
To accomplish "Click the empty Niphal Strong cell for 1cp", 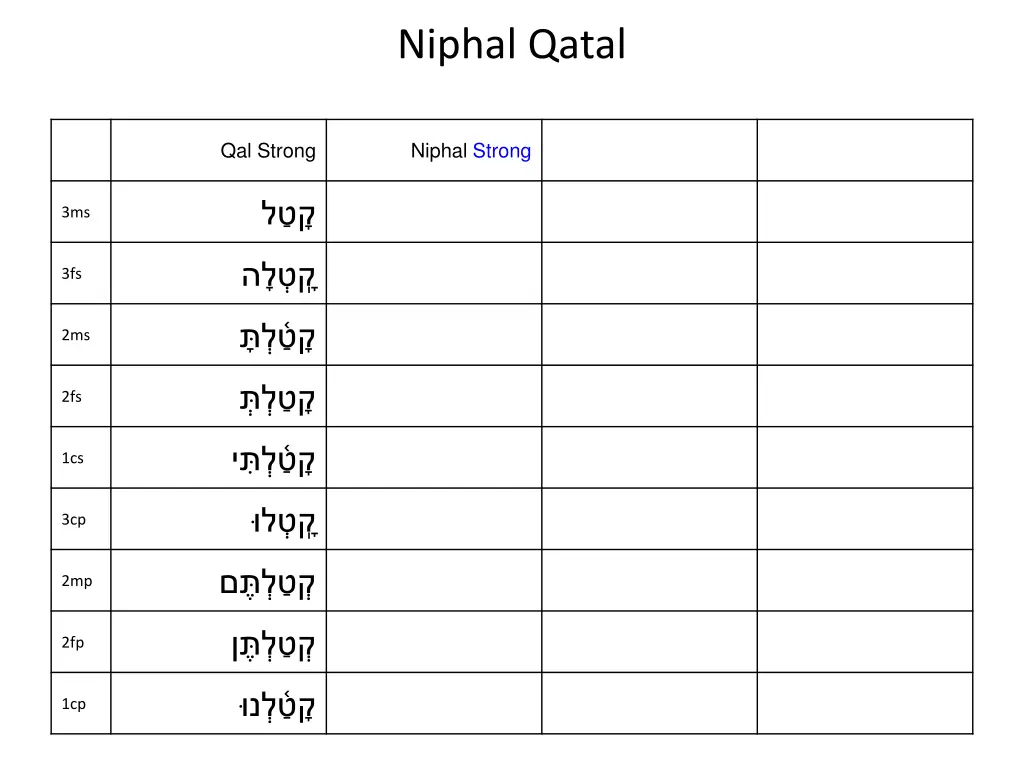I will (434, 704).
